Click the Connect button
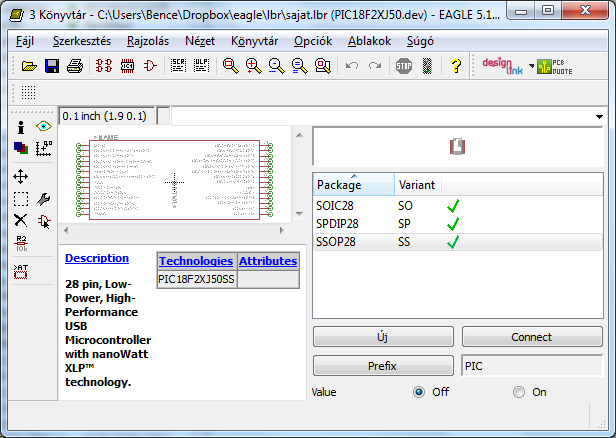The width and height of the screenshot is (616, 438). tap(532, 337)
